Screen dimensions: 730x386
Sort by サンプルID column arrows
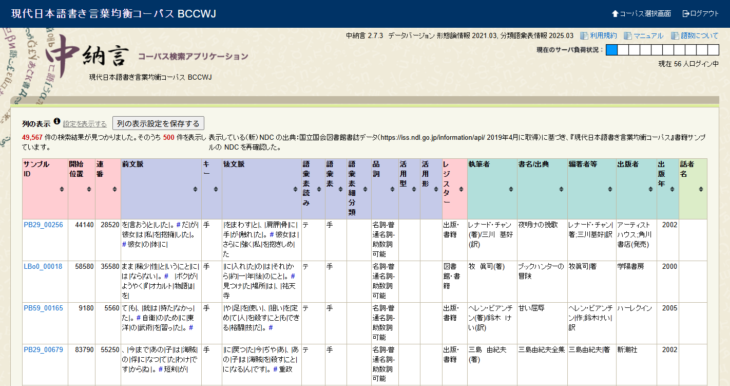coord(61,189)
